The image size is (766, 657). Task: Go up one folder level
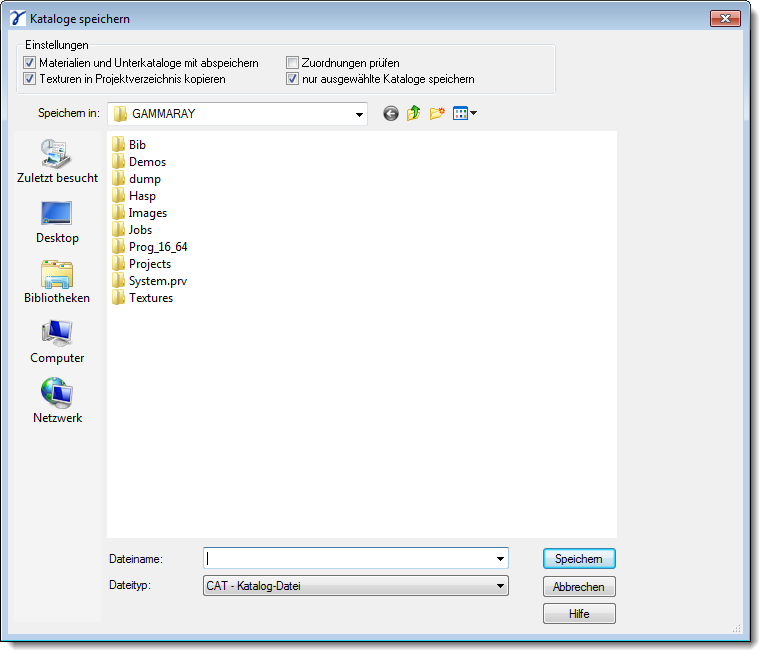413,113
